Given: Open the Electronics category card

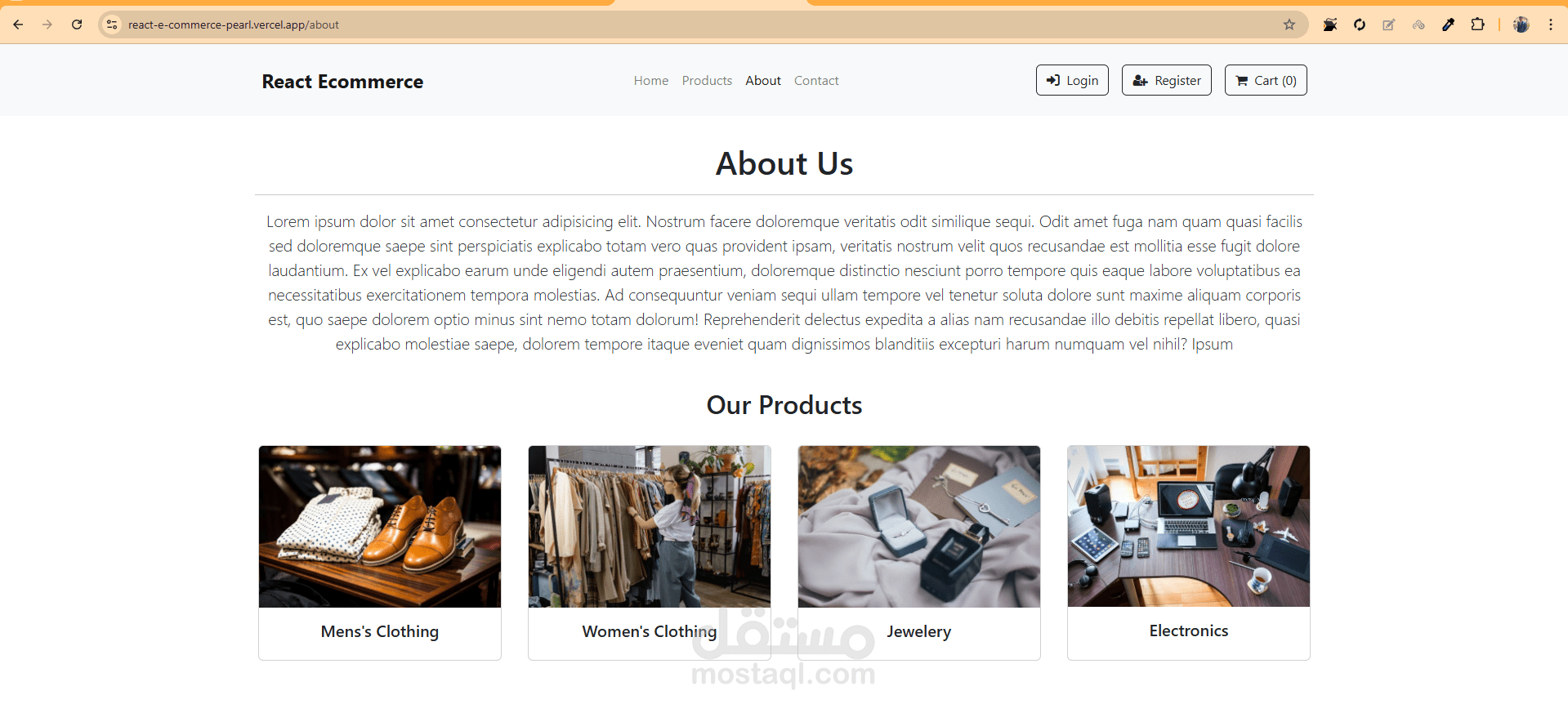Looking at the screenshot, I should (x=1189, y=553).
